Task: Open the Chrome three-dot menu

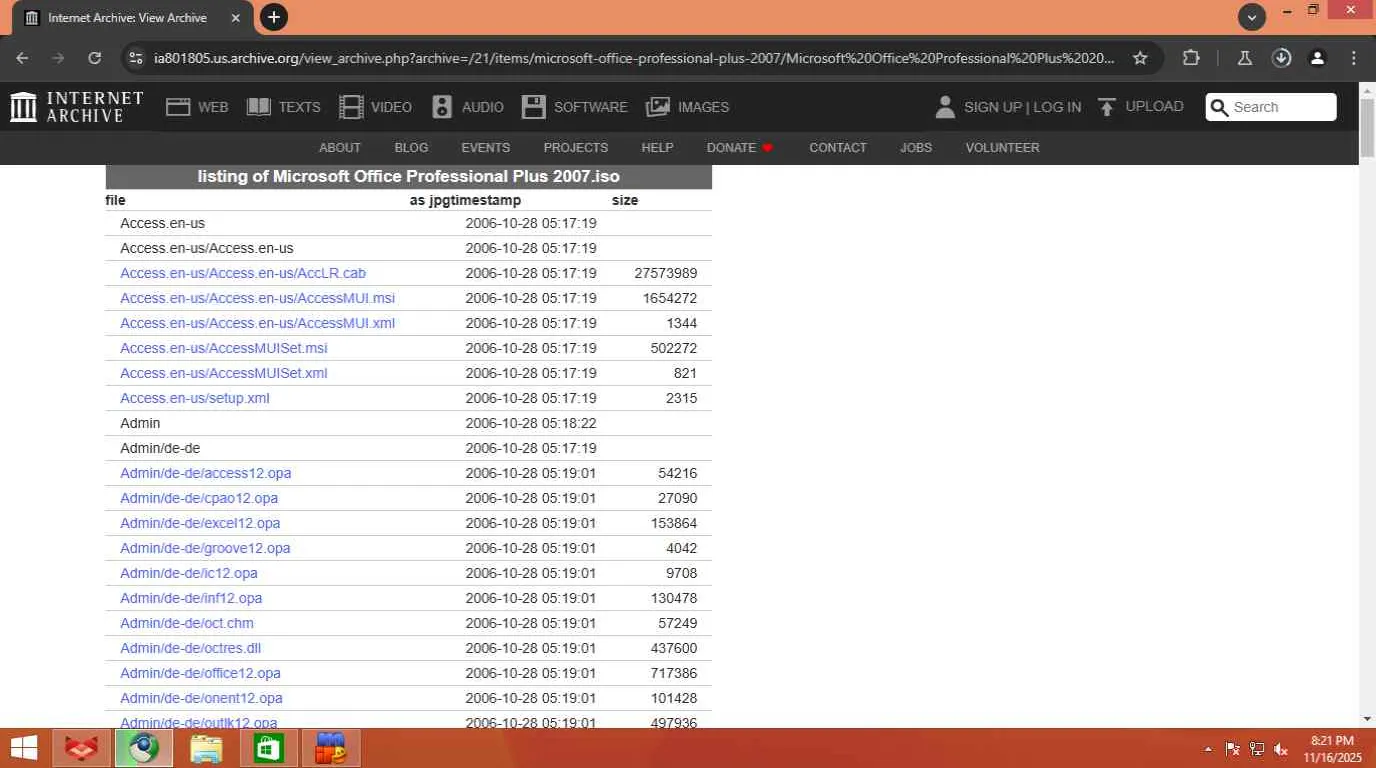Action: 1354,58
